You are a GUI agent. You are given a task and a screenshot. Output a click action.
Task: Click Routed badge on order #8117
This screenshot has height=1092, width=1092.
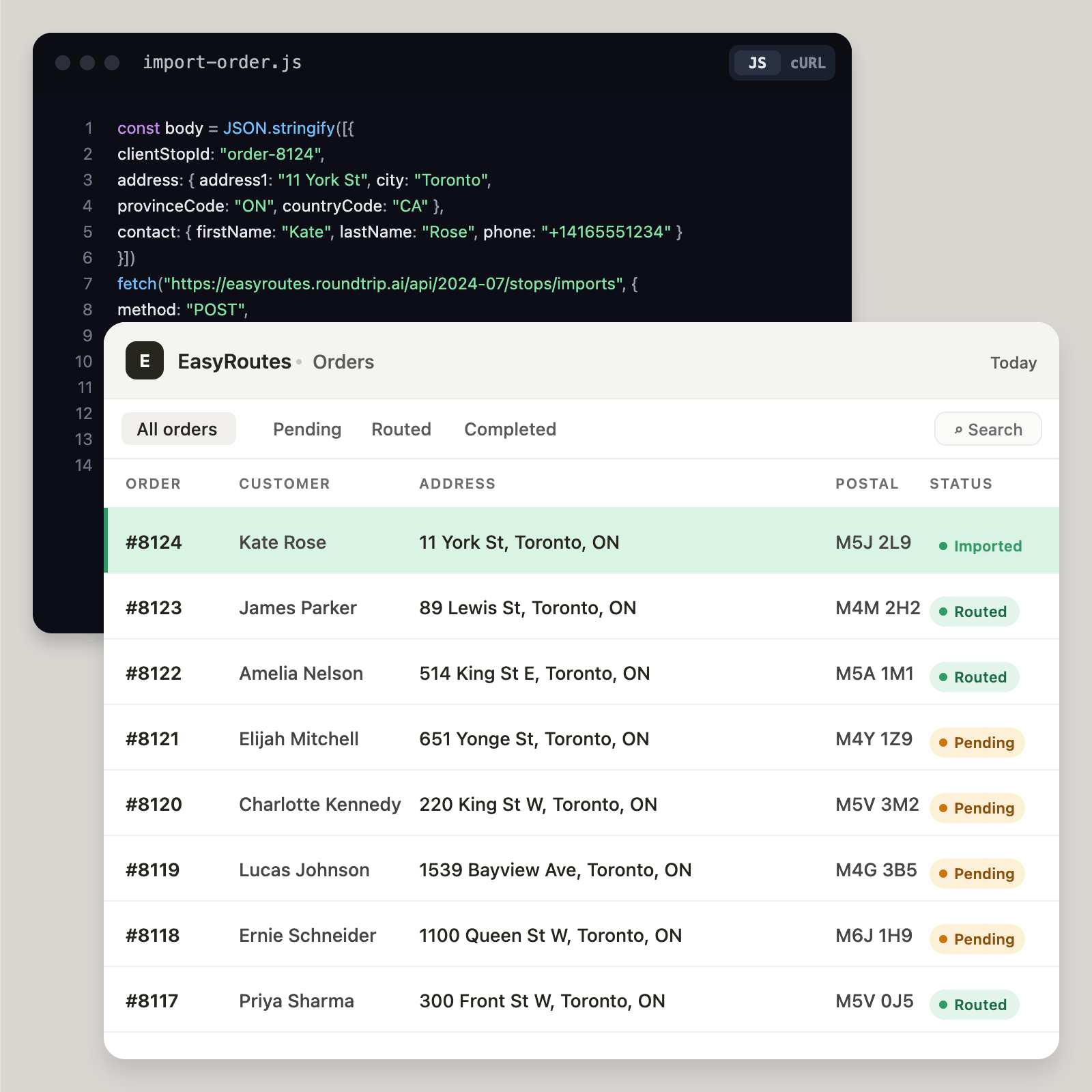coord(974,1005)
